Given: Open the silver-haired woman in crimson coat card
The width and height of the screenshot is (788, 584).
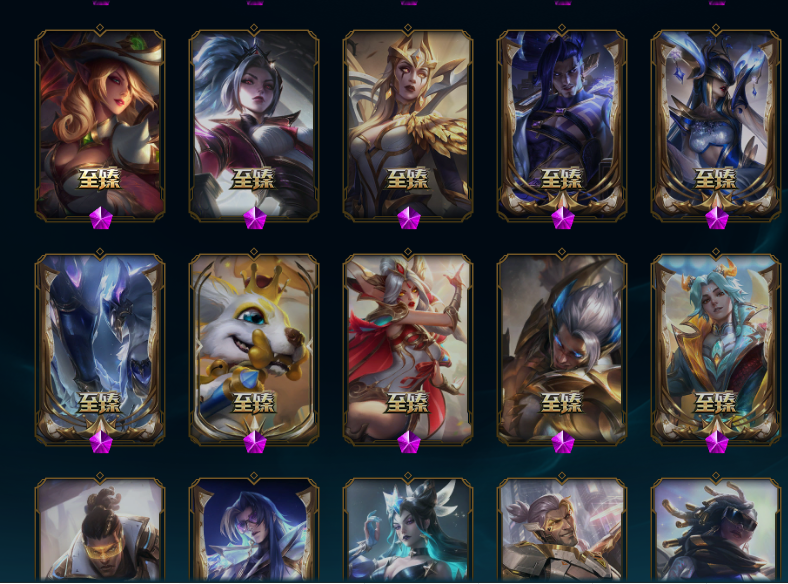Looking at the screenshot, I should 254,125.
